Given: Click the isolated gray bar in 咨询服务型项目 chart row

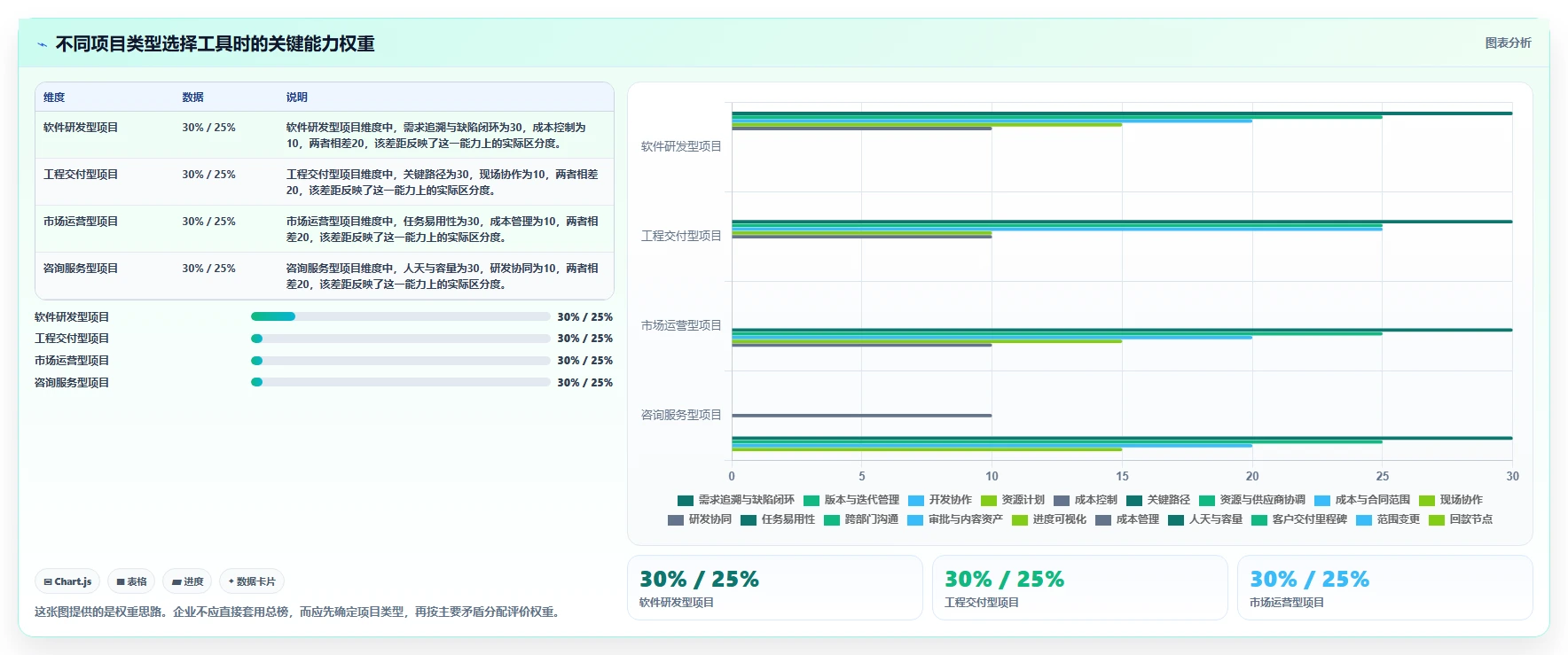Looking at the screenshot, I should (861, 415).
